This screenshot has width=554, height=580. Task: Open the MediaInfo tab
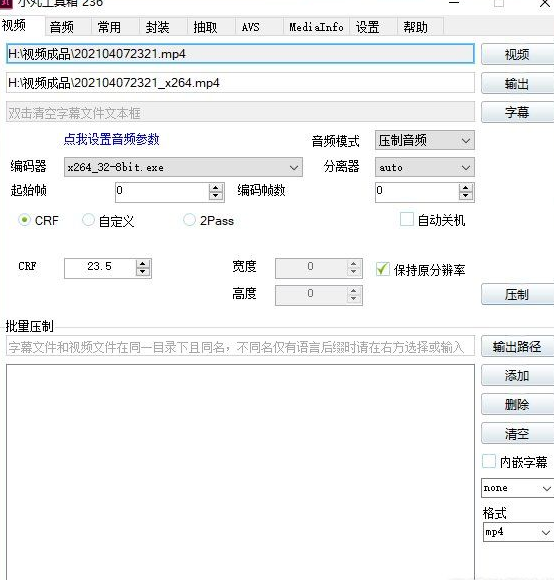tap(316, 27)
